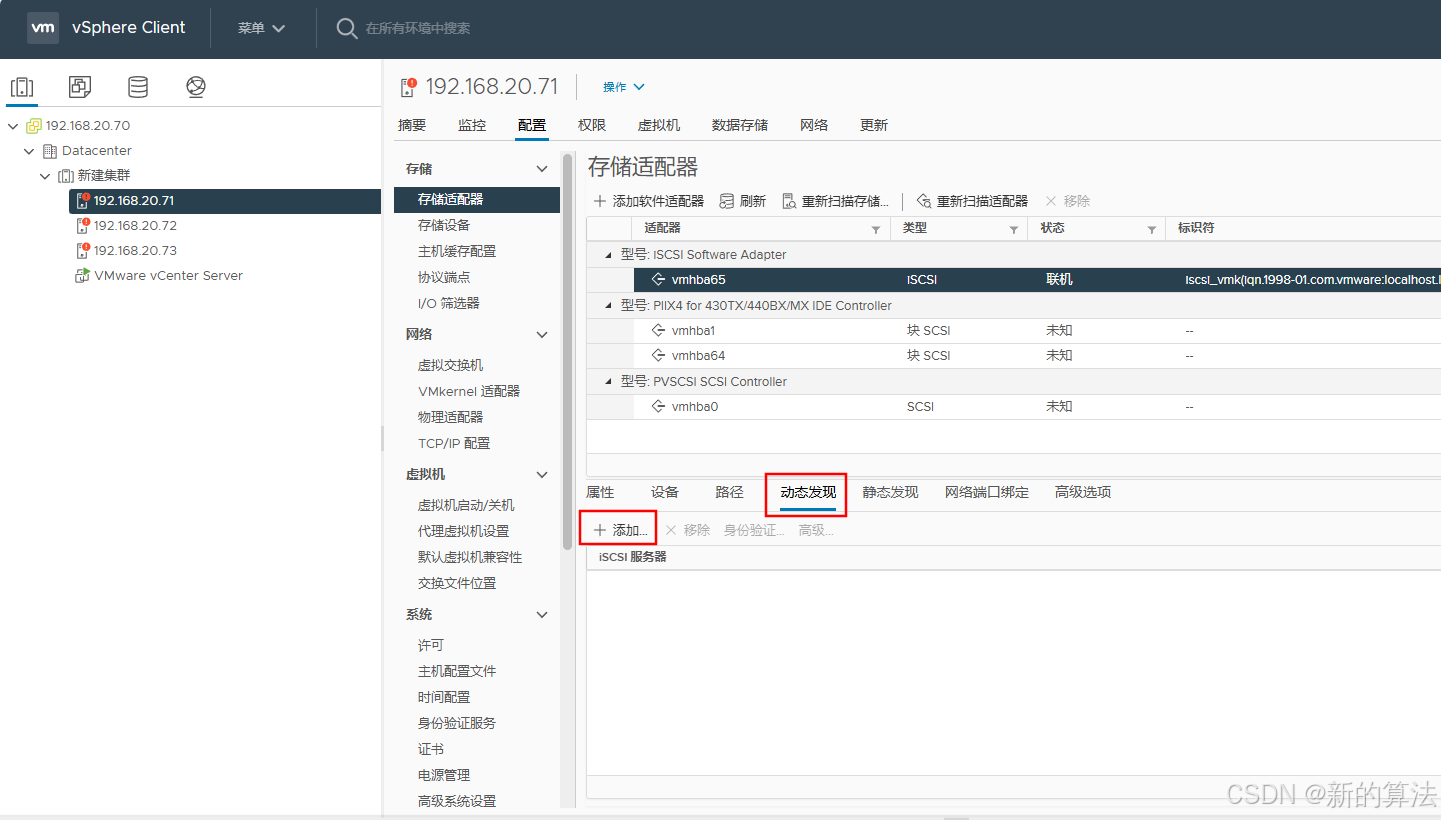This screenshot has height=820, width=1441.
Task: Open the 高级选项 tab
Action: pyautogui.click(x=1083, y=492)
